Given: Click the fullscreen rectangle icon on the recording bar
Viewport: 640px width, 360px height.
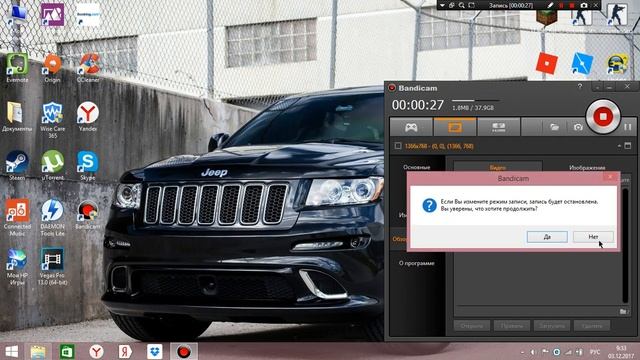Looking at the screenshot, I should tap(472, 5).
